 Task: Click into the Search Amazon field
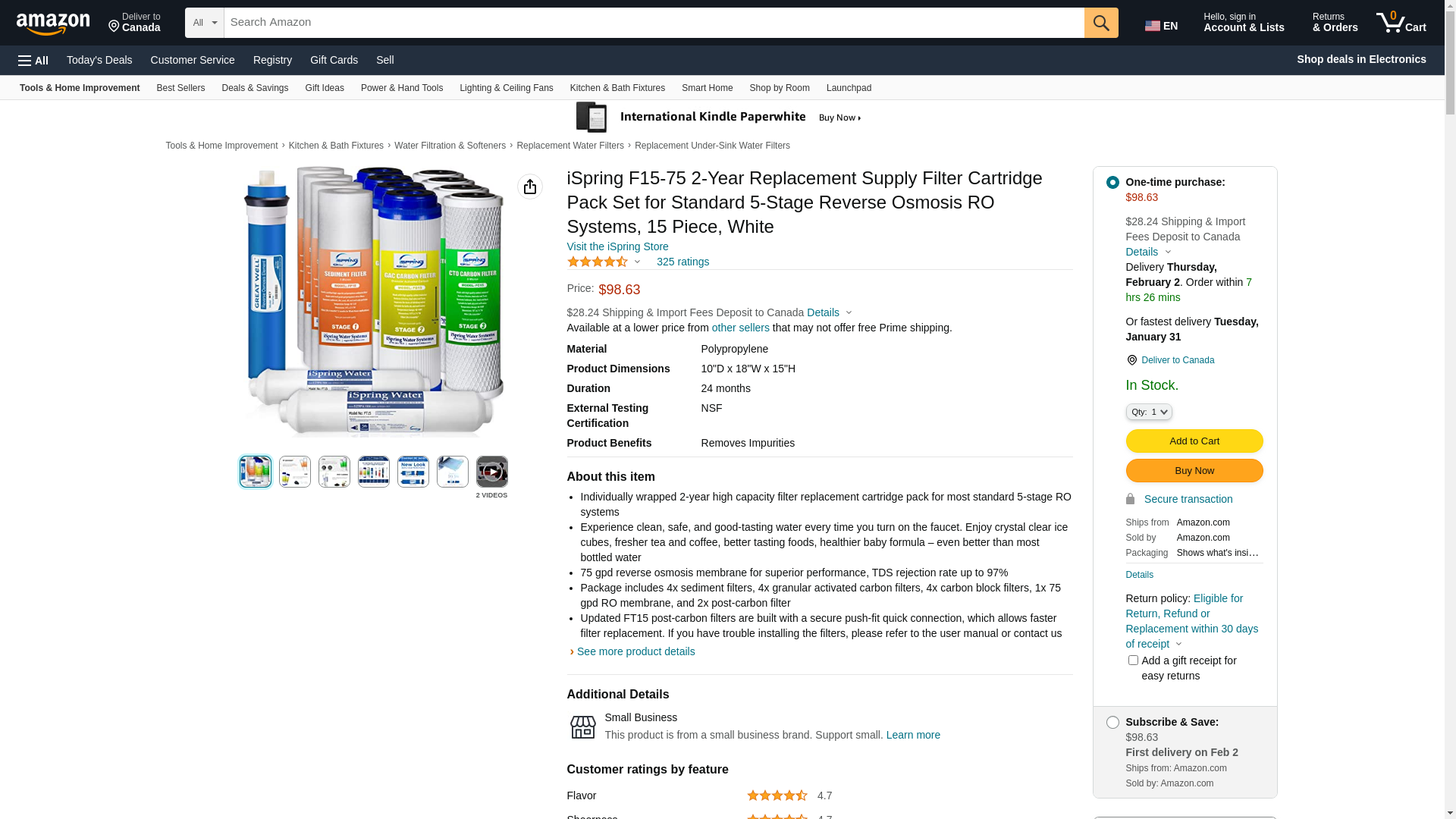(x=654, y=23)
